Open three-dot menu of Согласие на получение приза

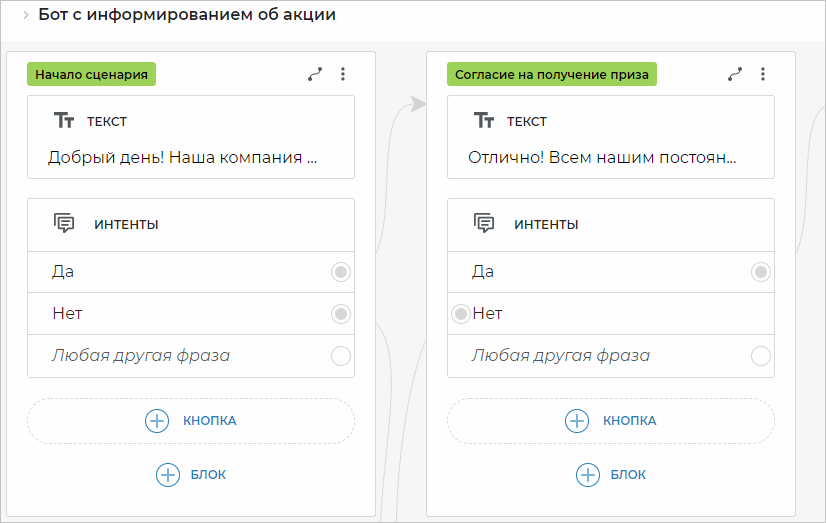763,74
